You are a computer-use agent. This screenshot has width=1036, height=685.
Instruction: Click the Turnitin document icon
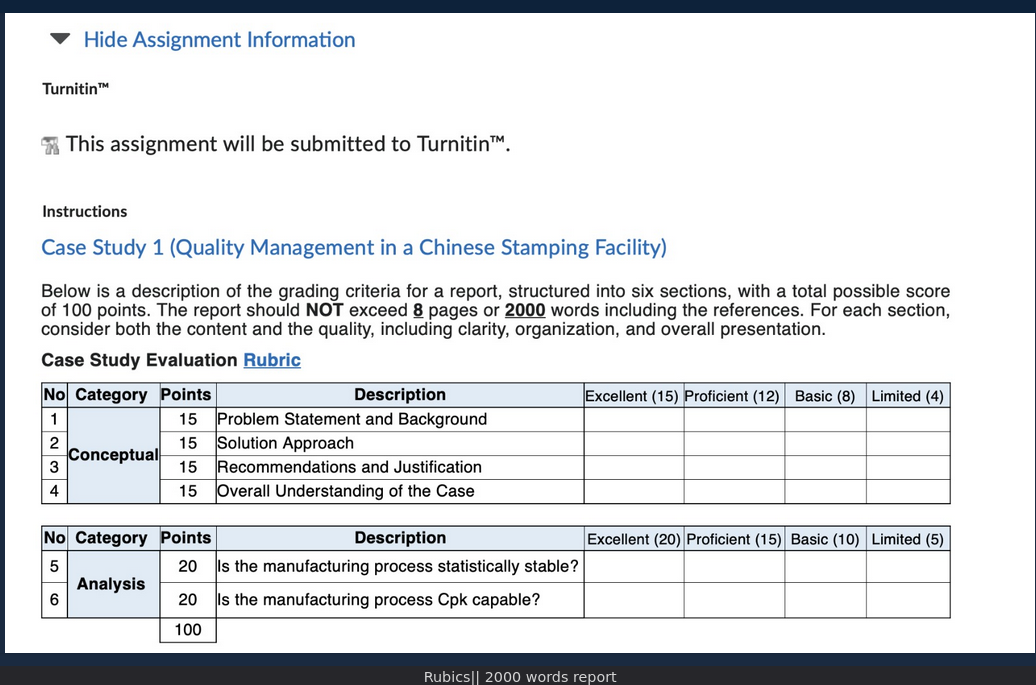[x=50, y=145]
